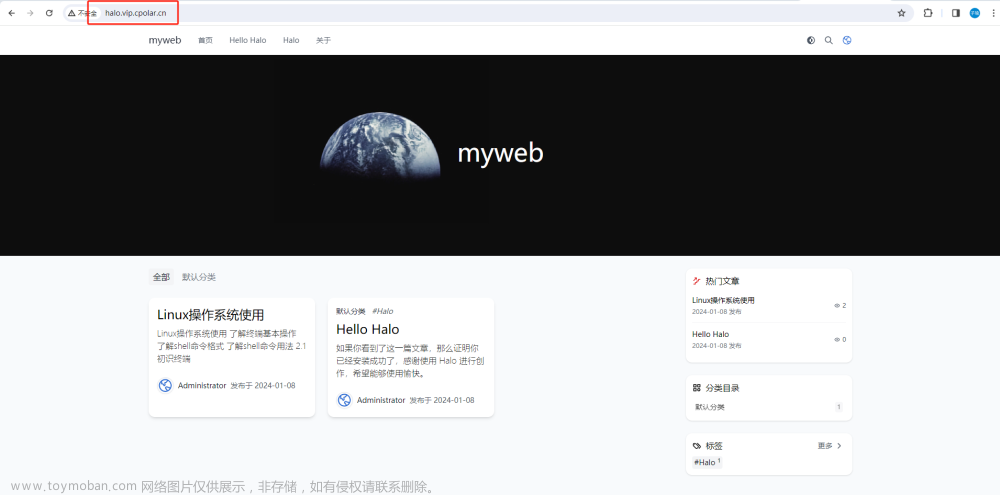Click the view count eye icon showing 0
The width and height of the screenshot is (1000, 495).
point(837,339)
